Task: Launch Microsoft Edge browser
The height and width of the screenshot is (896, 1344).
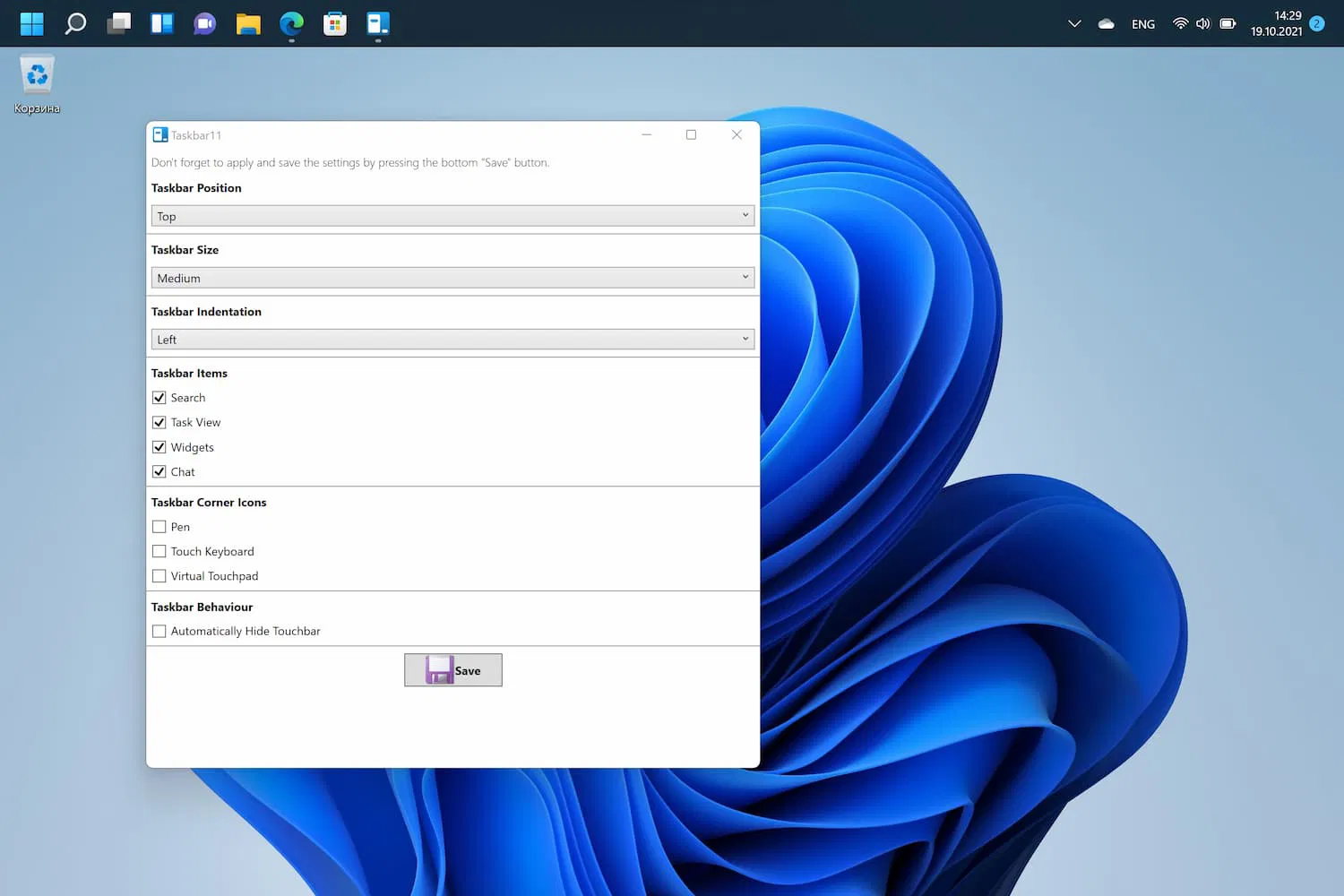Action: tap(291, 23)
